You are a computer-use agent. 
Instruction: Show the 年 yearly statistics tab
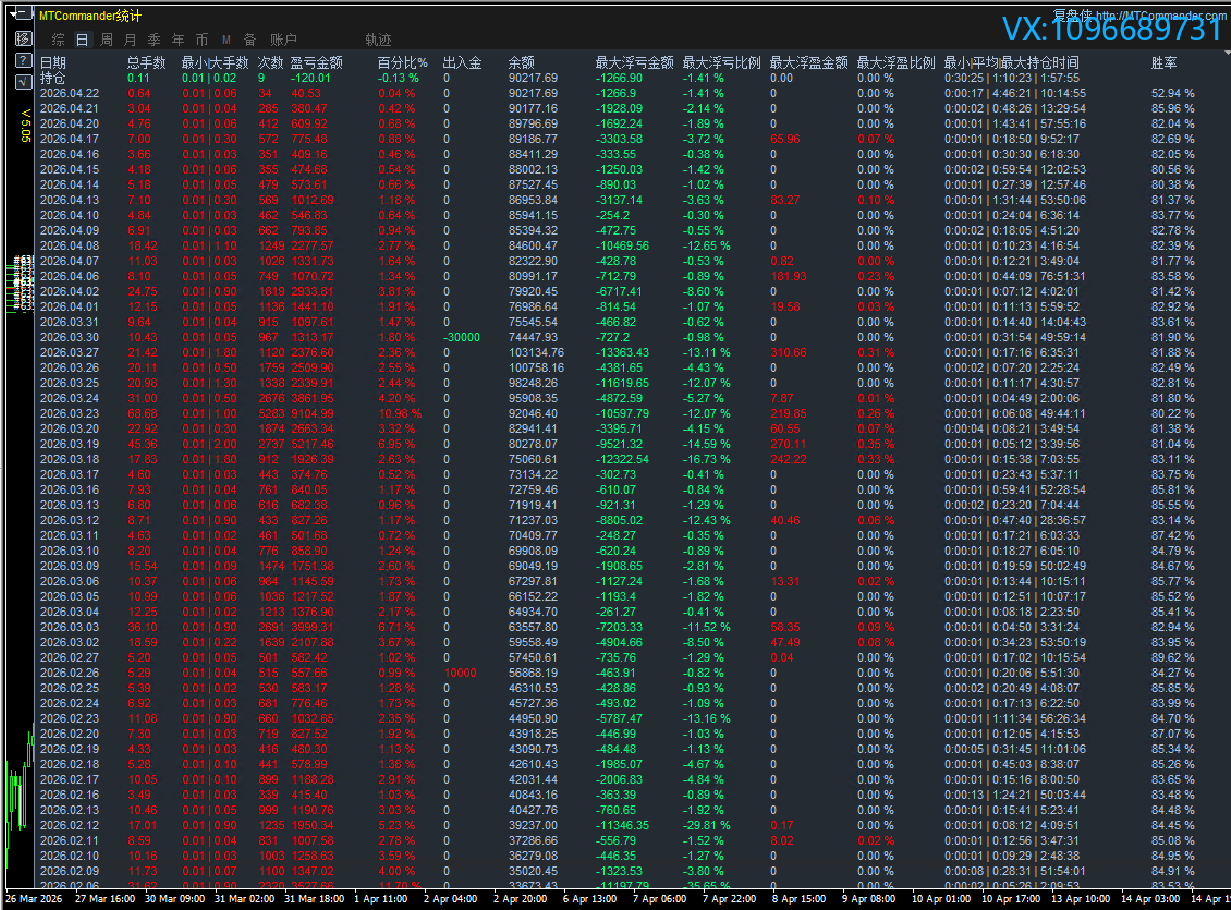(178, 40)
